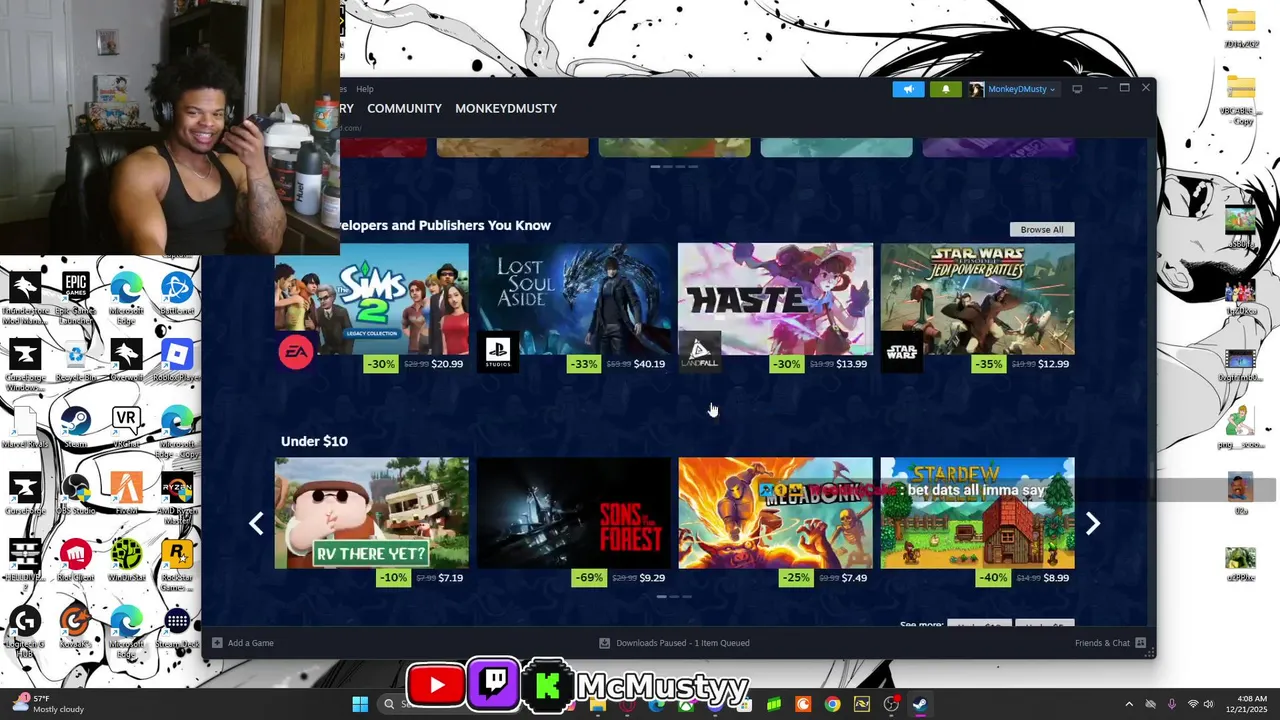This screenshot has height=720, width=1280.
Task: Open the MONKEYDMUSTY profile tab
Action: point(506,108)
